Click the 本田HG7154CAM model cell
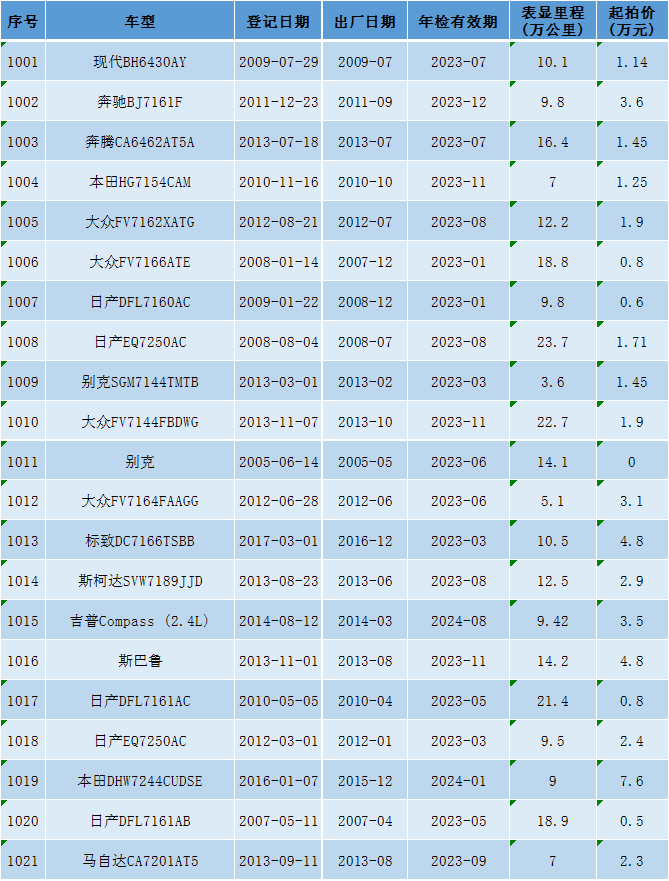 (140, 181)
